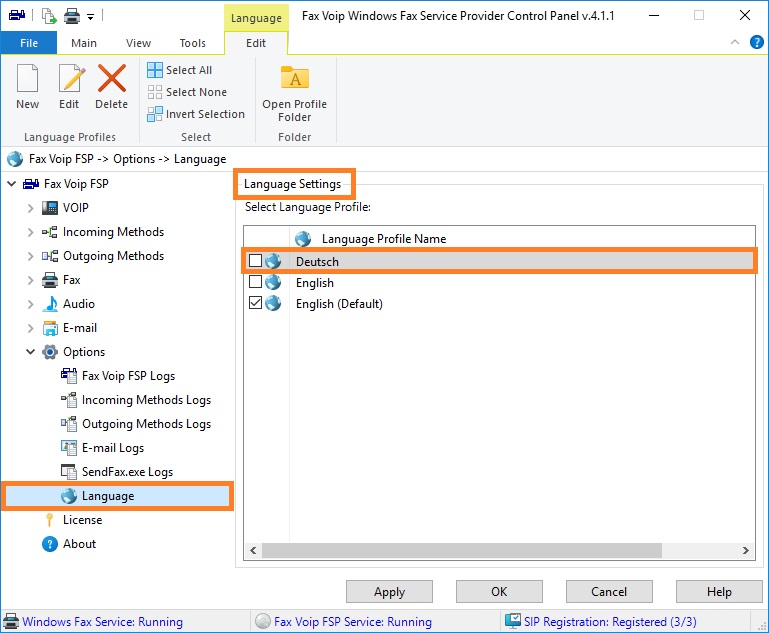This screenshot has height=633, width=769.
Task: Select the Deutsch profile row name
Action: click(317, 262)
